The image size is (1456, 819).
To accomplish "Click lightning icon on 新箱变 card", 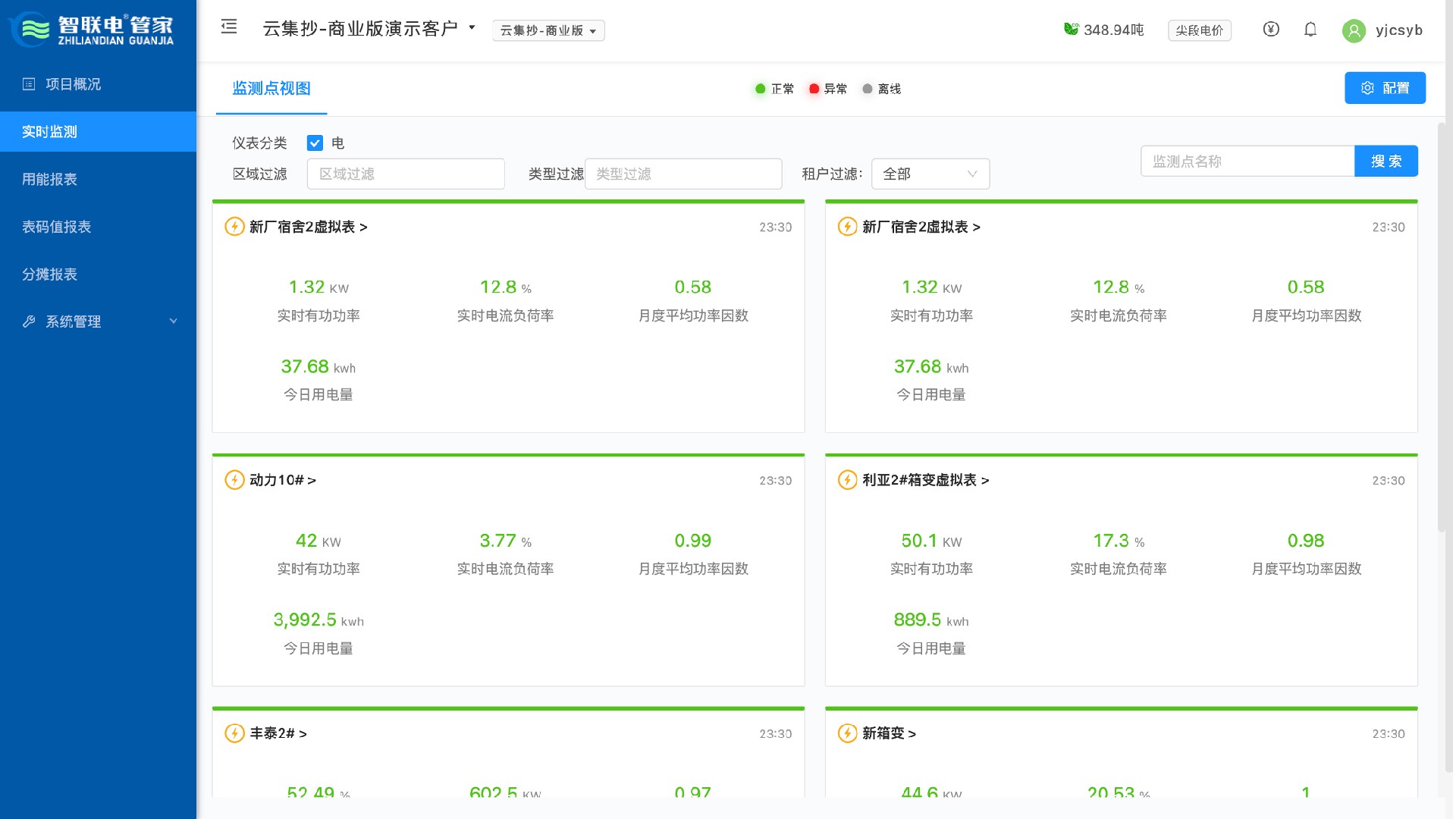I will 847,733.
